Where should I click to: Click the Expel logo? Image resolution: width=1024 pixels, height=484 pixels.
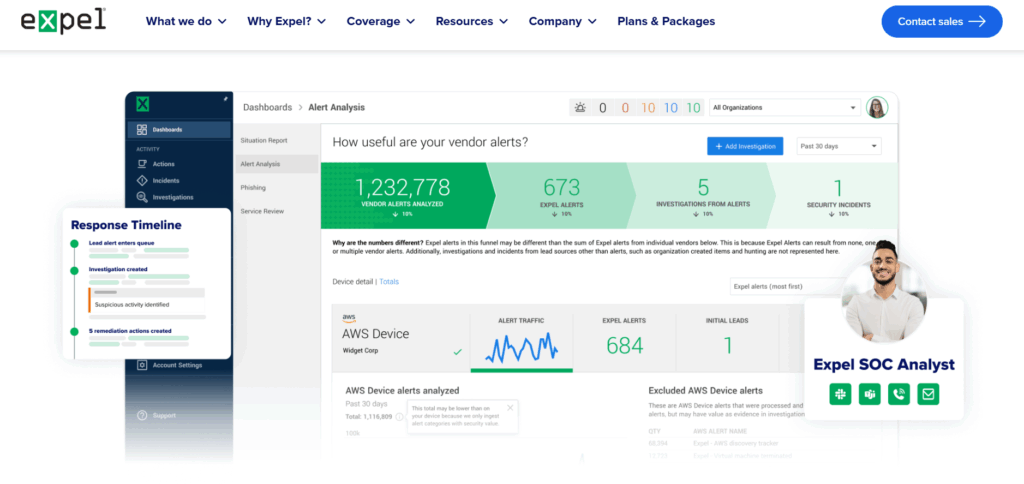63,21
